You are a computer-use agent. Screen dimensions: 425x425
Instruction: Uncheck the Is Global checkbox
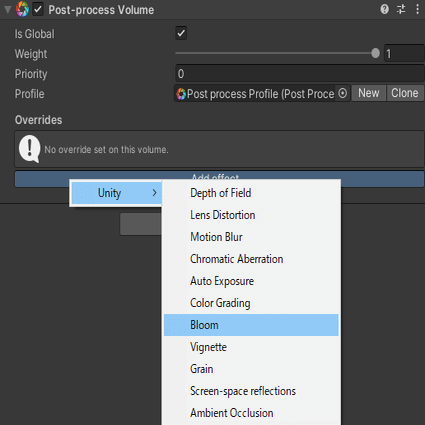[181, 33]
